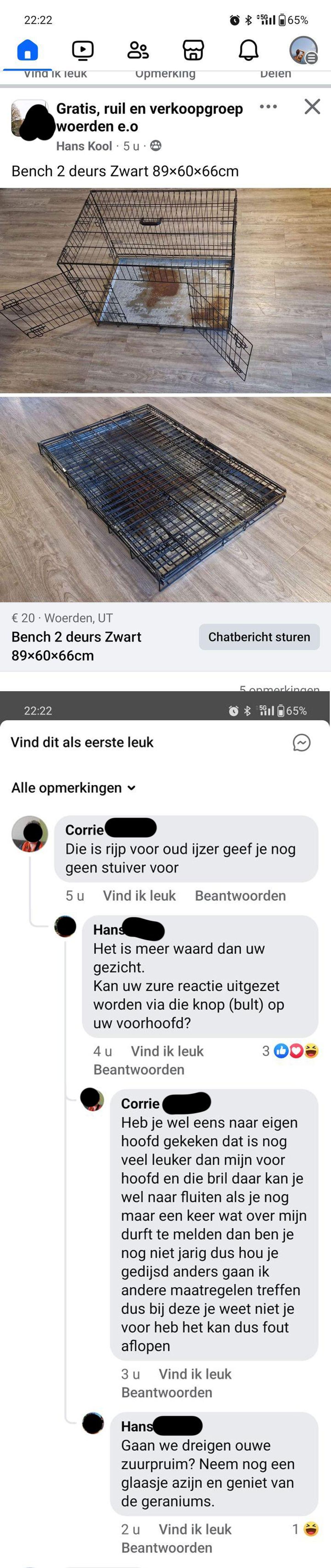Open reactions count on Hans's first reply
This screenshot has width=331, height=1568.
(290, 1051)
